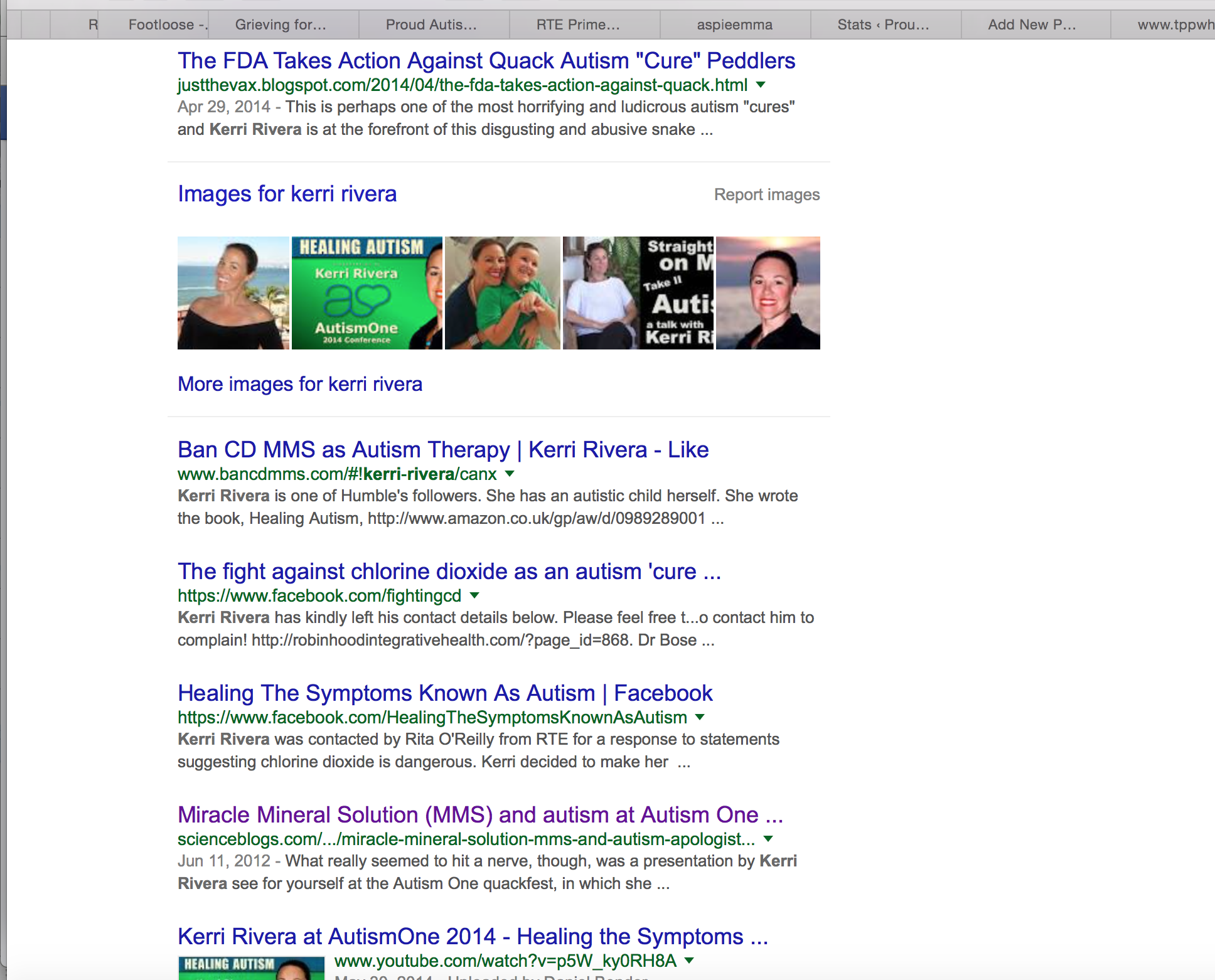The height and width of the screenshot is (980, 1215).
Task: Open Ban CD MMS as Autism Therapy result
Action: (443, 450)
